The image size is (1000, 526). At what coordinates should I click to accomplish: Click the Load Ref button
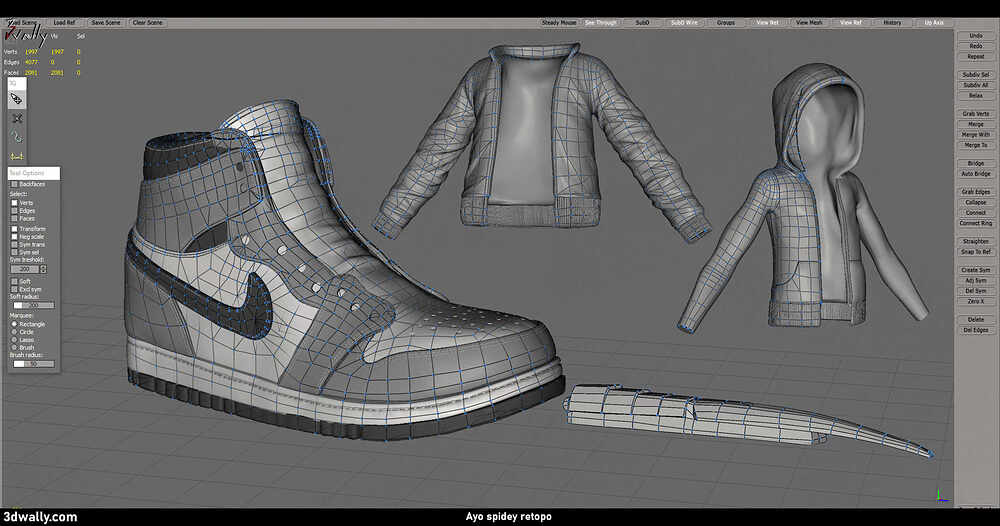click(64, 22)
